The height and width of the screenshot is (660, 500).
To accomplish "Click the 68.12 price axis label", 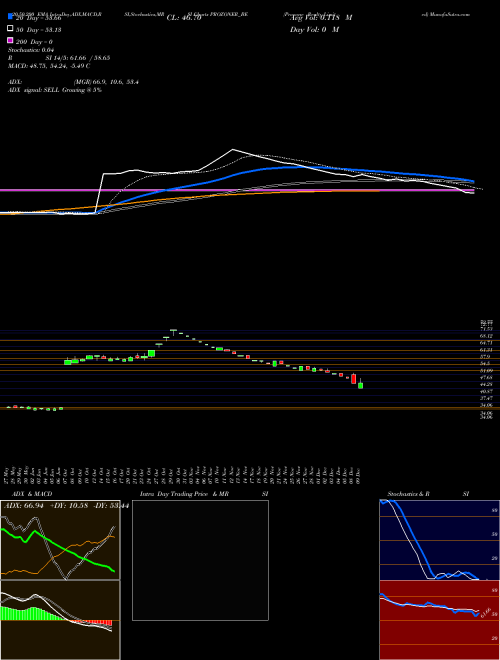I will tap(487, 336).
